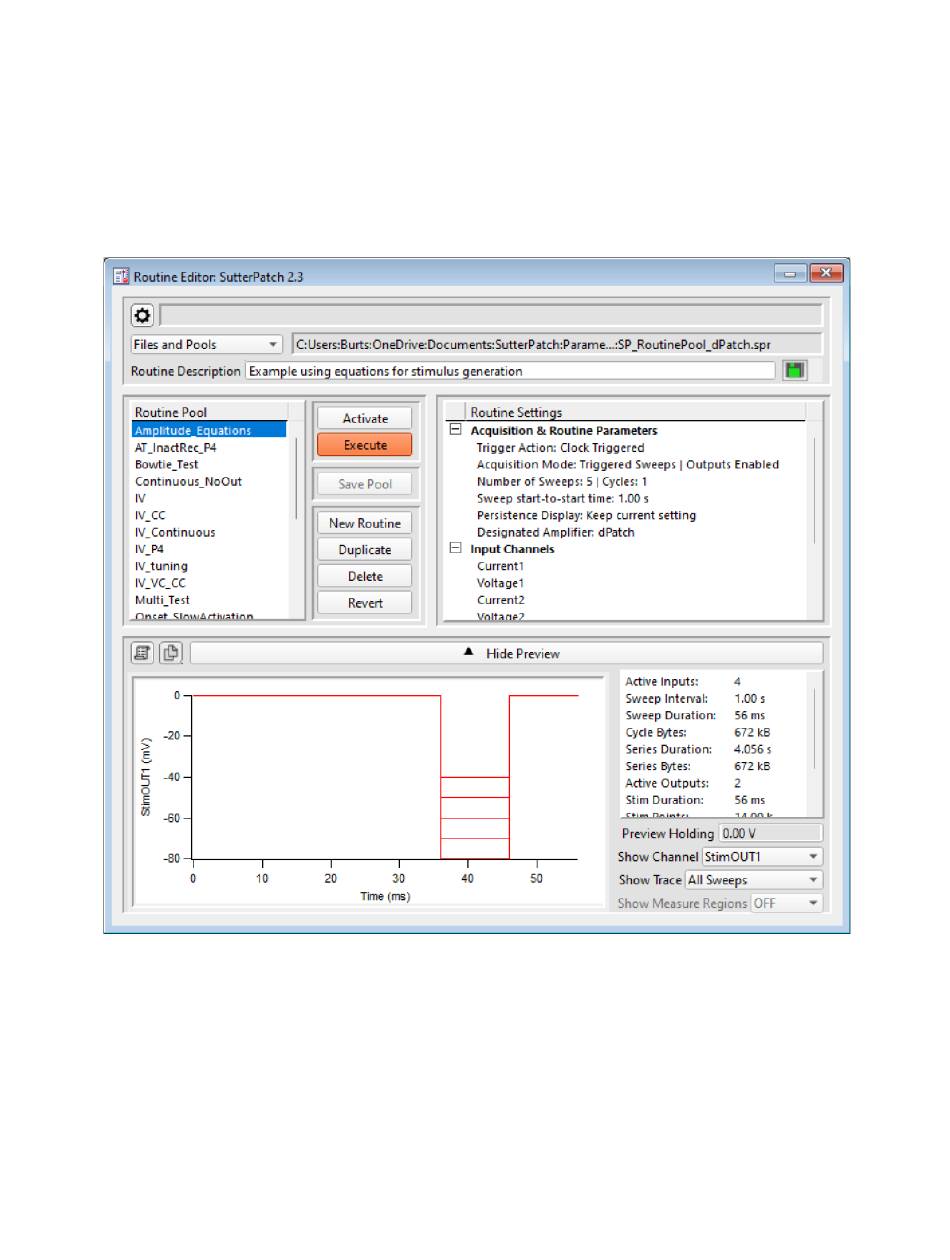The height and width of the screenshot is (1260, 950).
Task: Minimize the Routine Editor window
Action: (x=790, y=273)
